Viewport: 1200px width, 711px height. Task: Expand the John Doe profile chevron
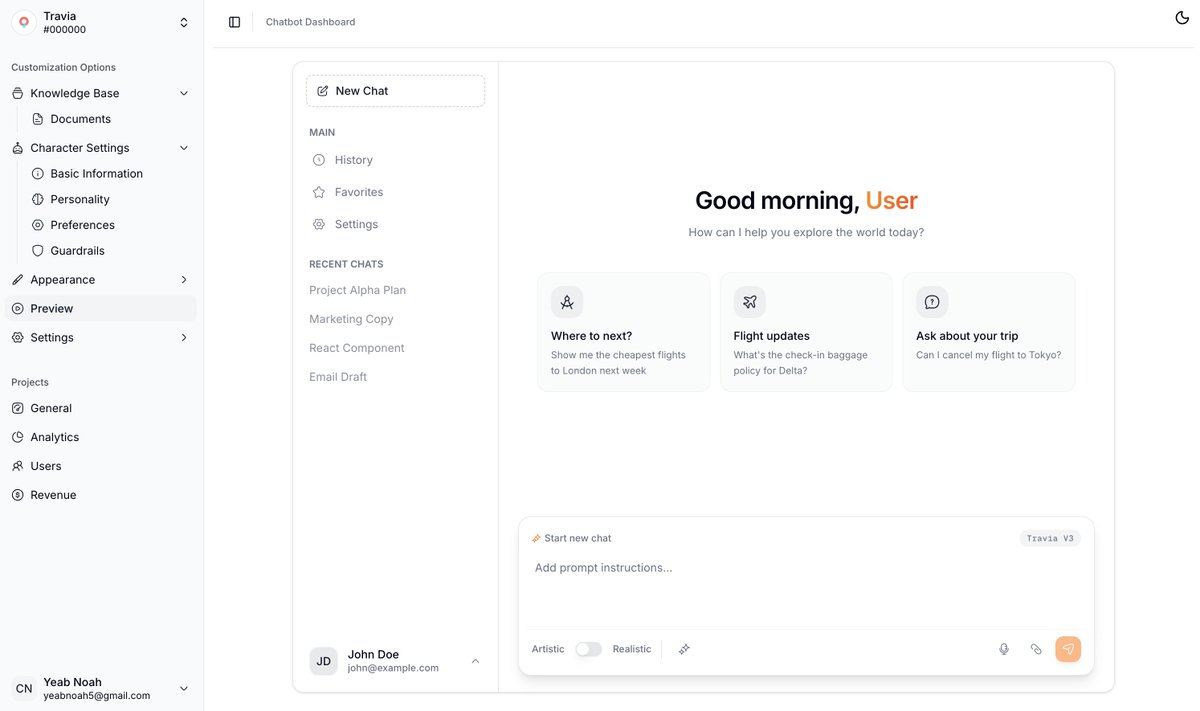click(x=475, y=661)
